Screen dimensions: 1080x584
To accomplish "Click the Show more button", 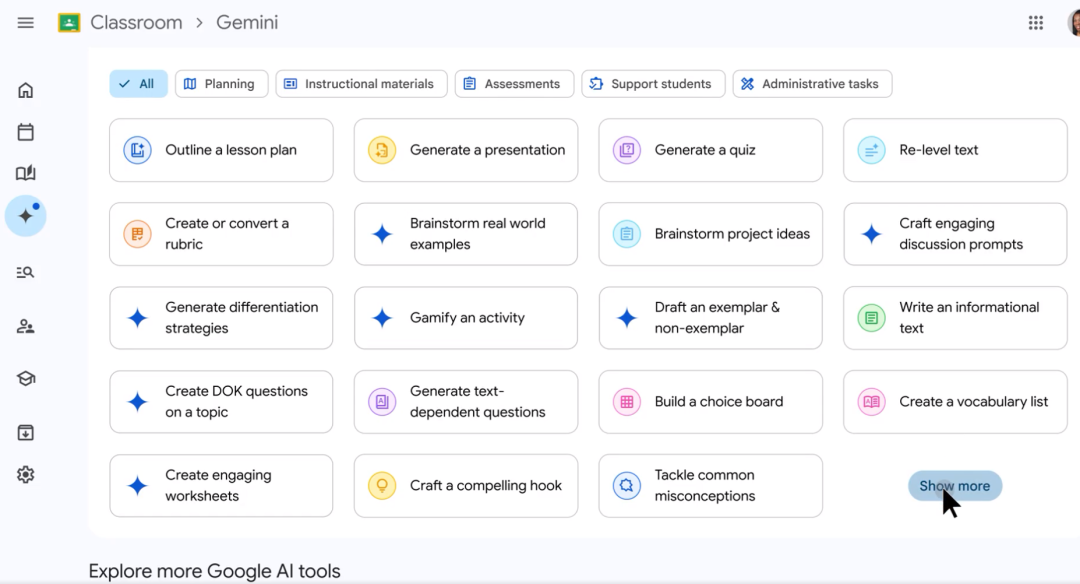I will tap(955, 486).
